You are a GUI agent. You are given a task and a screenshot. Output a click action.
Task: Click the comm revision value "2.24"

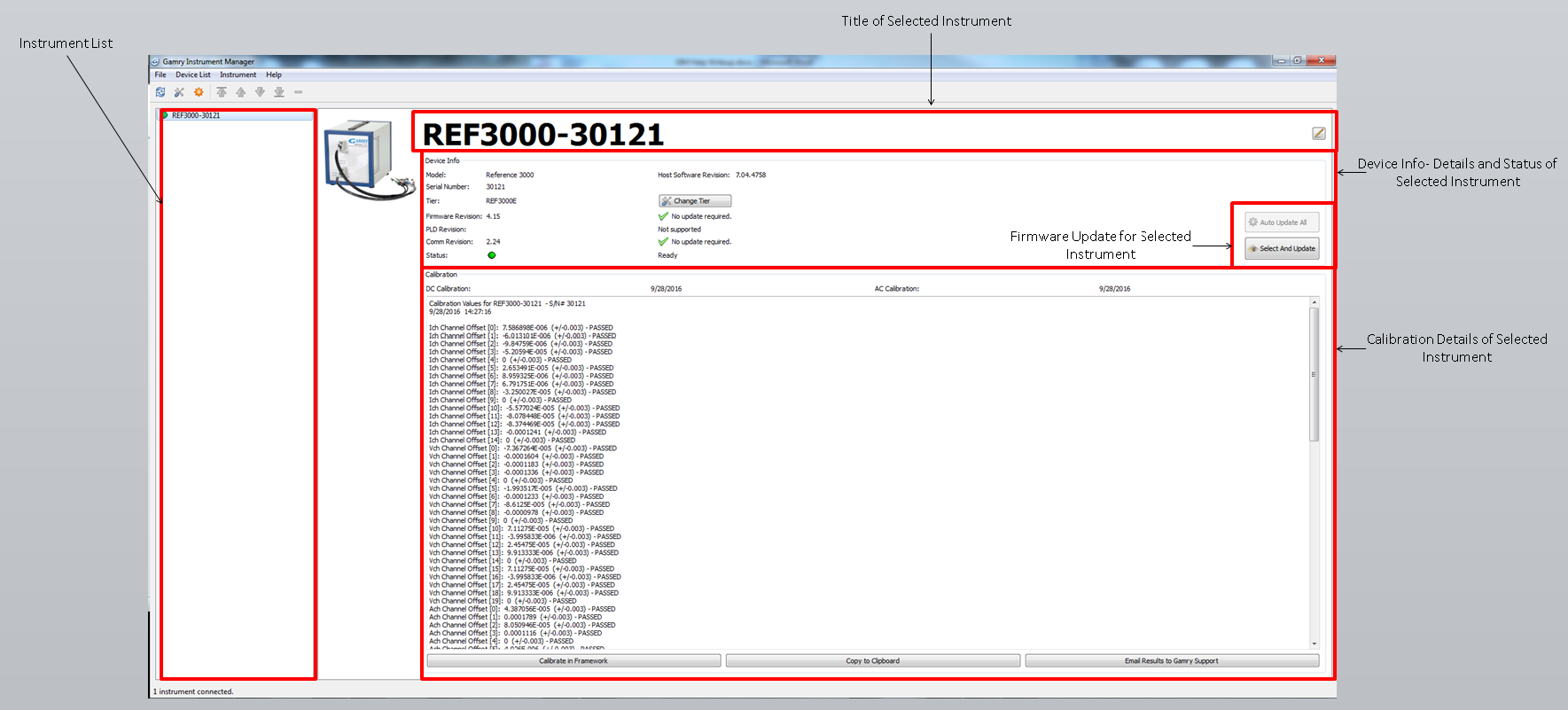tap(493, 242)
